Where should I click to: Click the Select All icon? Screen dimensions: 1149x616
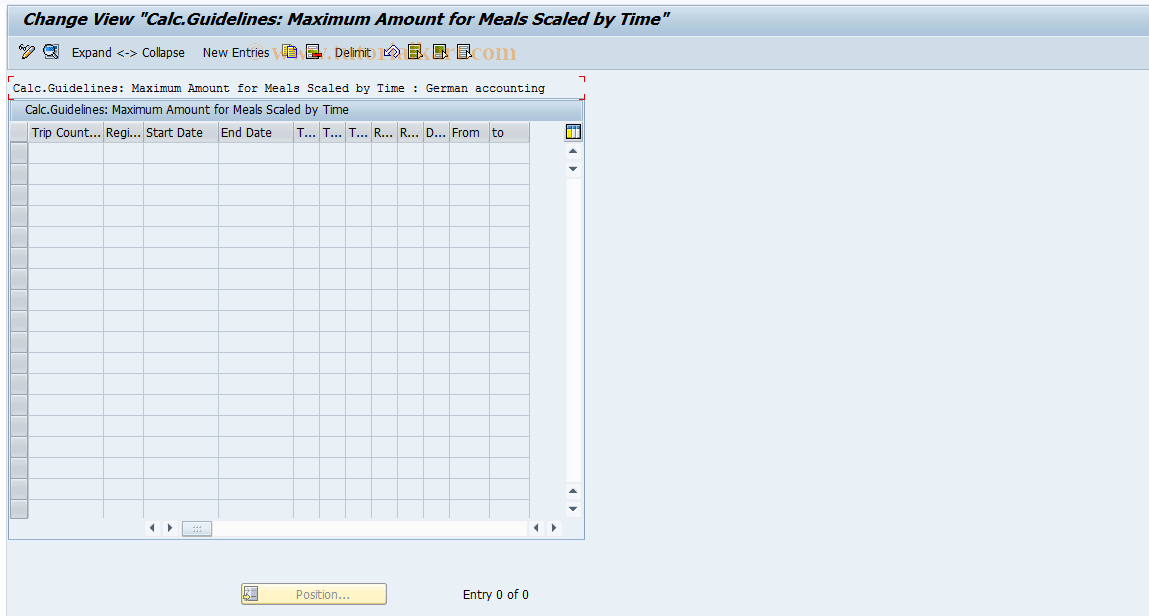(415, 51)
